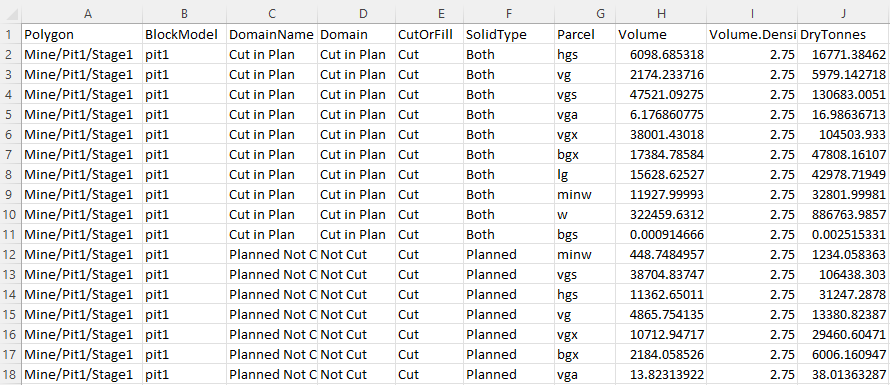The width and height of the screenshot is (892, 385).
Task: Select volume cell 6.176860775
Action: pos(661,114)
